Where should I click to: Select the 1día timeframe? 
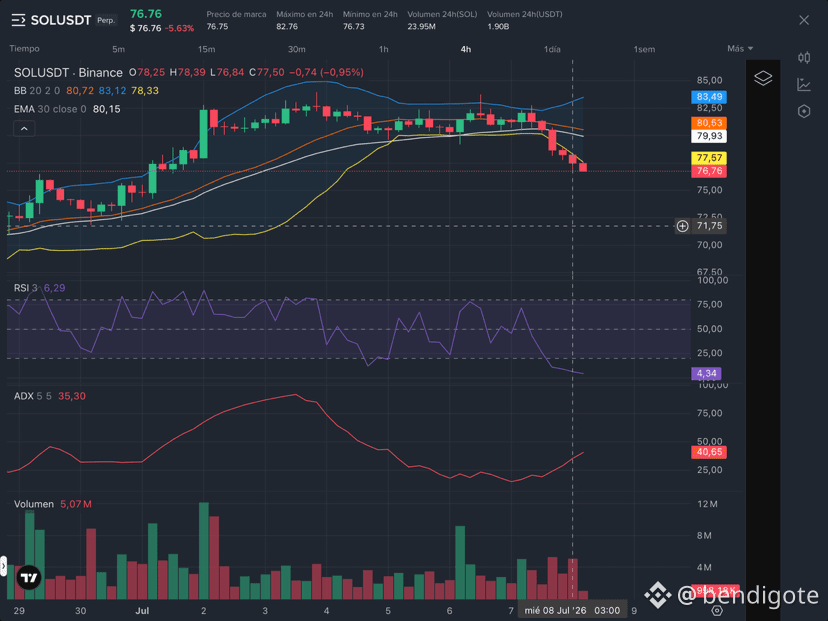(x=552, y=49)
